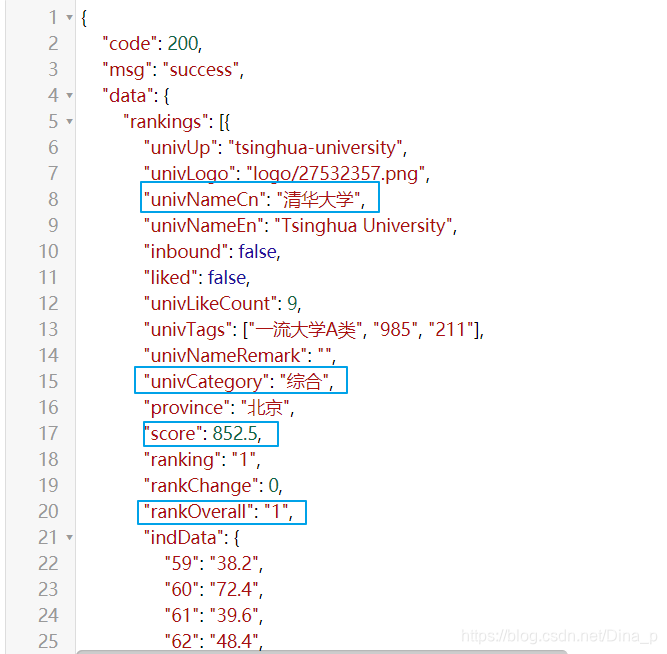Click the "ranking": "1" line
This screenshot has height=654, width=667.
pyautogui.click(x=202, y=460)
